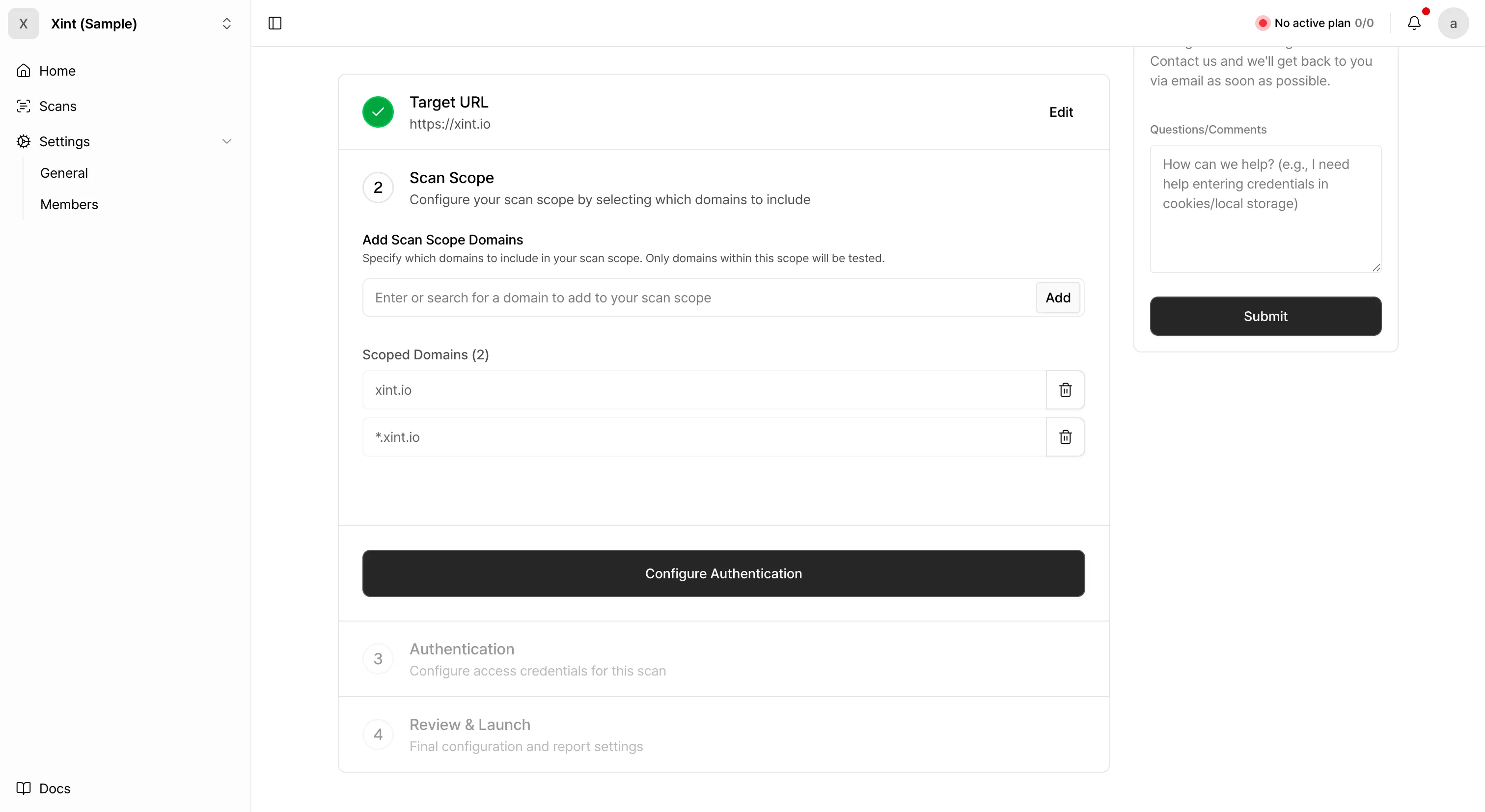The height and width of the screenshot is (812, 1485).
Task: Open the Xint (Sample) workspace switcher
Action: tap(226, 24)
